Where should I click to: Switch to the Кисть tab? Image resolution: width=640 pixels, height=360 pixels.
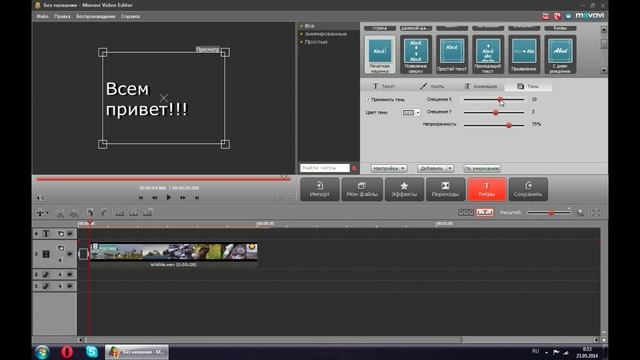coord(432,86)
